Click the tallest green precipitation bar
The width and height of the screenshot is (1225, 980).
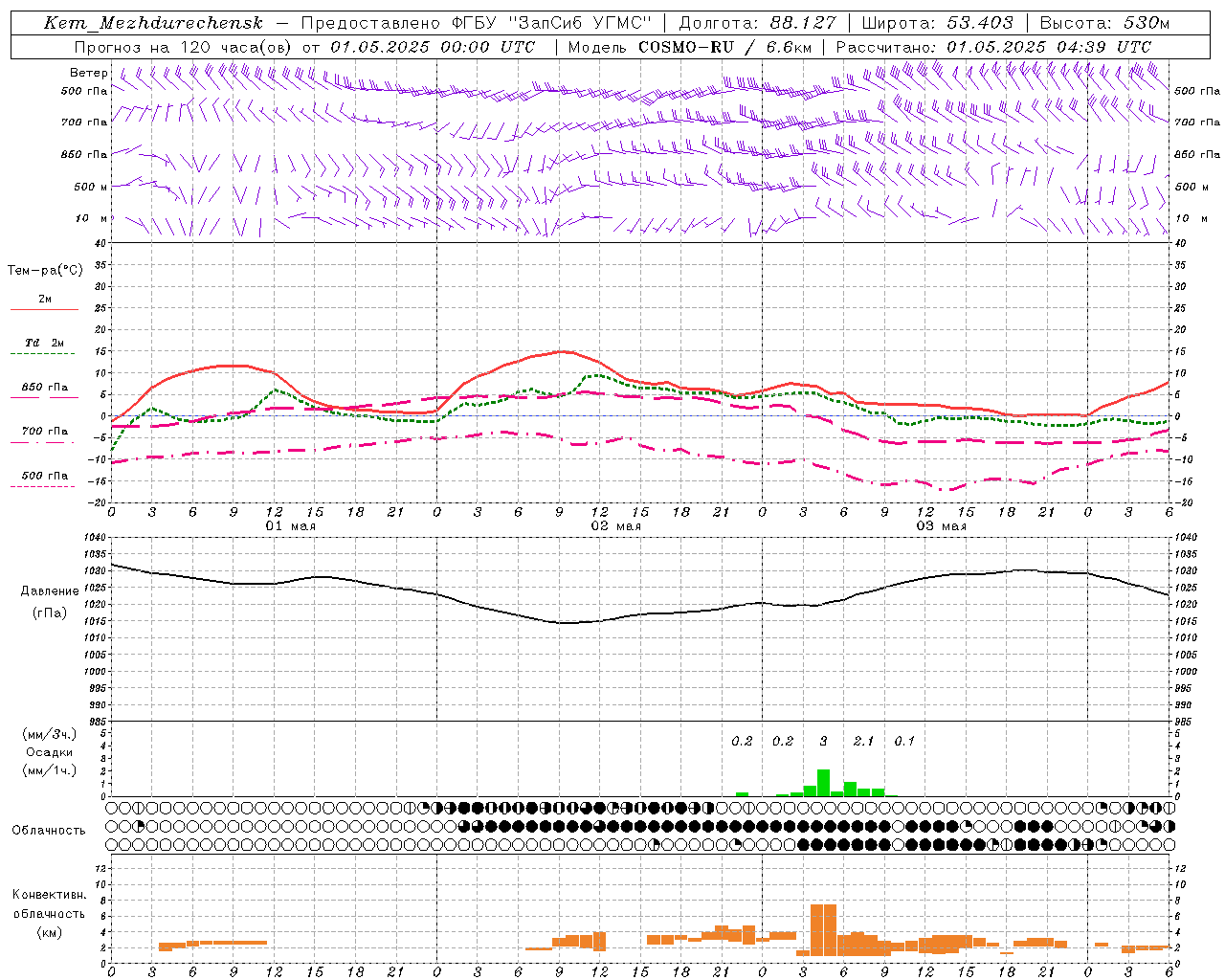[x=823, y=783]
